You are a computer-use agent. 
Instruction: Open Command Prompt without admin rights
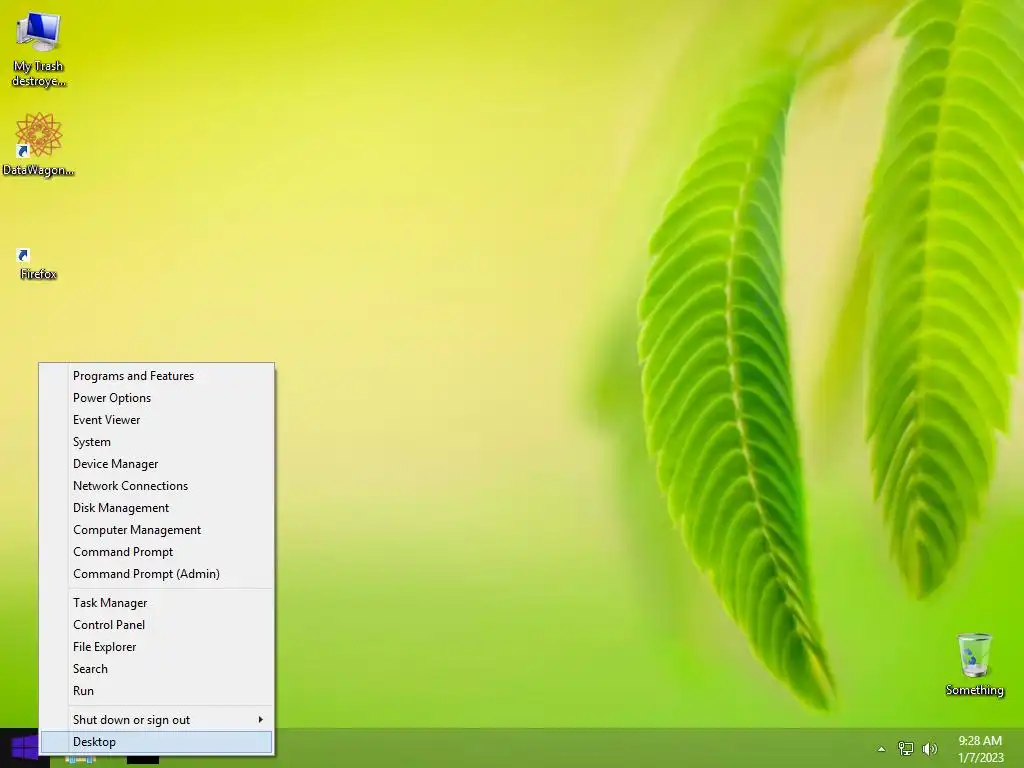[157, 552]
